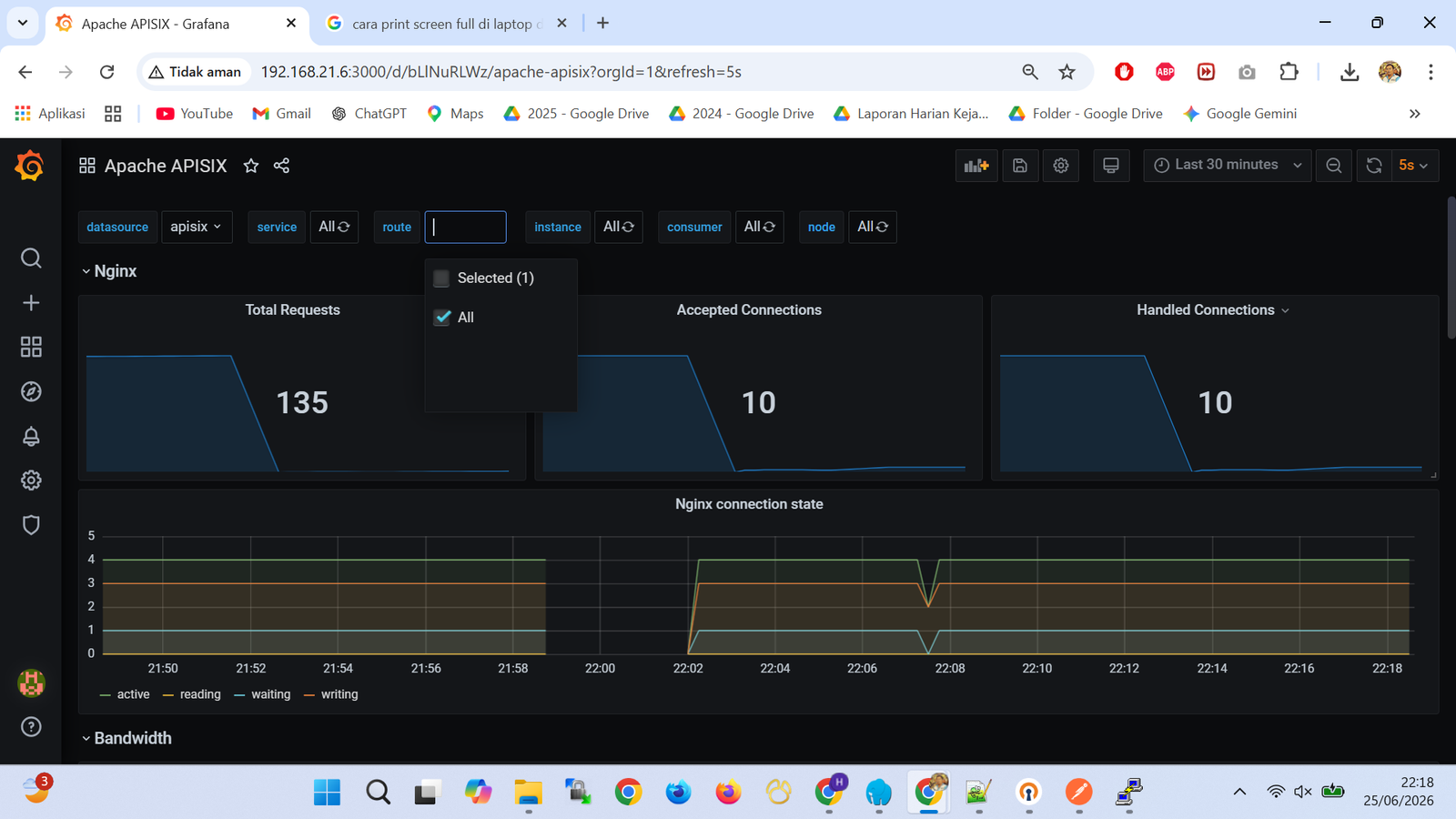Open dashboard settings gear
This screenshot has height=819, width=1456.
coord(1061,166)
